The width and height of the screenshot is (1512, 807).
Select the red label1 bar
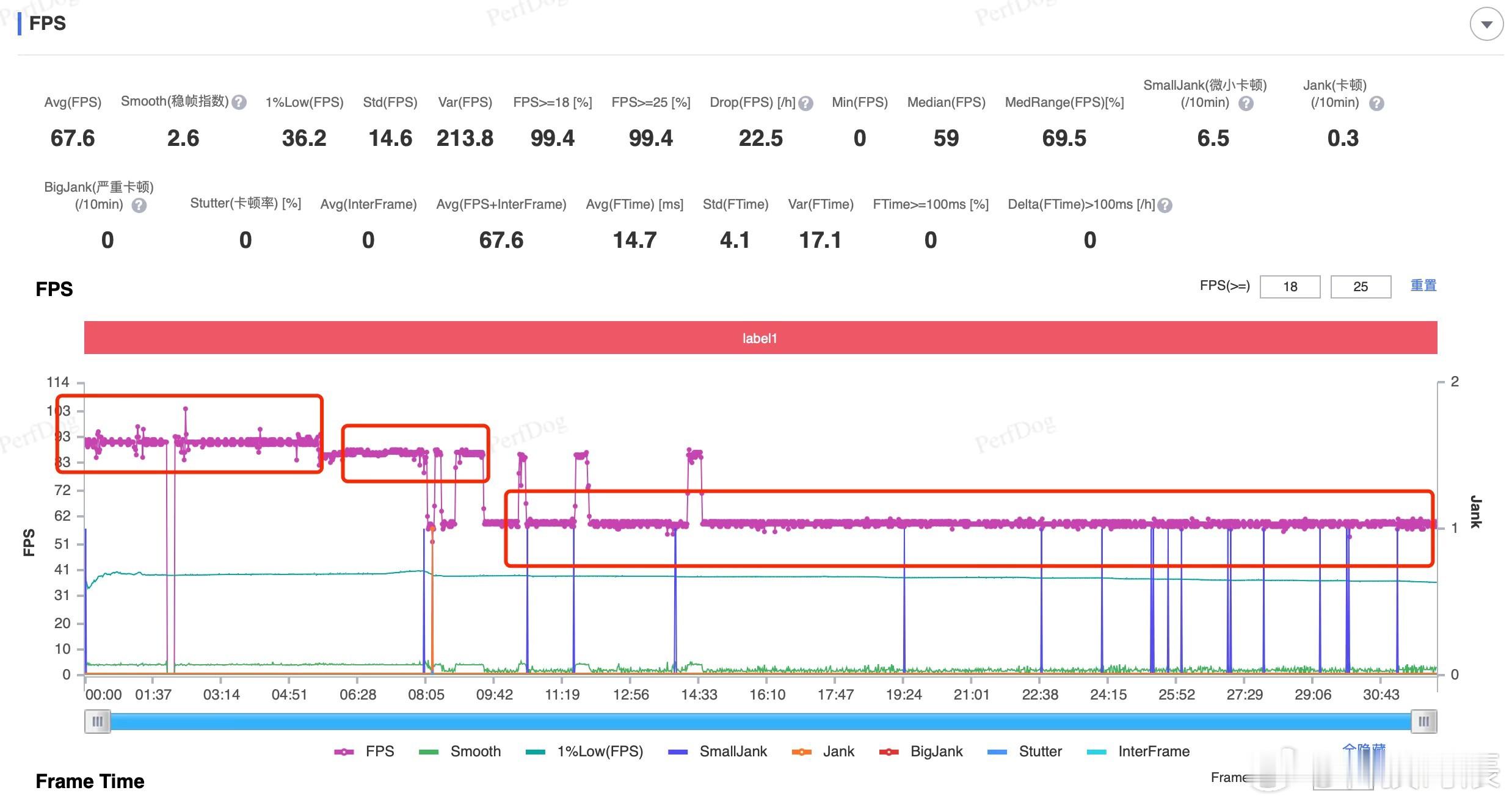(760, 338)
